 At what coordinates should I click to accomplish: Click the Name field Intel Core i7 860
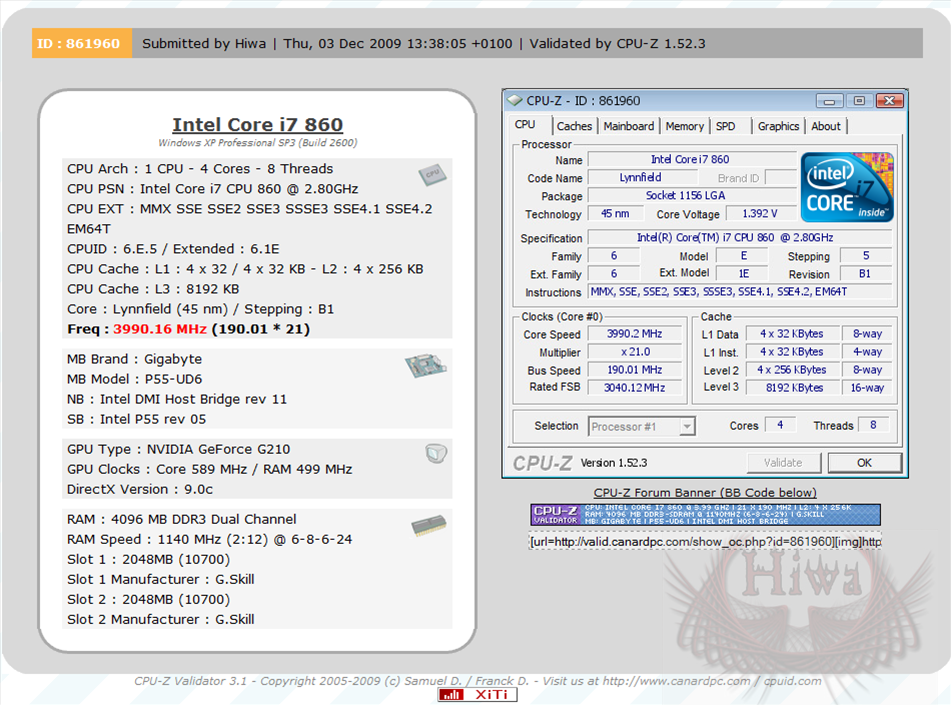pos(691,160)
